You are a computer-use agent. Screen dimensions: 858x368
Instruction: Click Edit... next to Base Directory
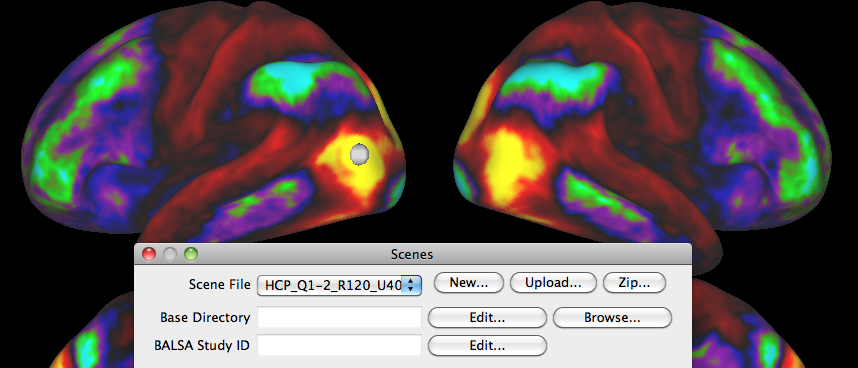[487, 318]
